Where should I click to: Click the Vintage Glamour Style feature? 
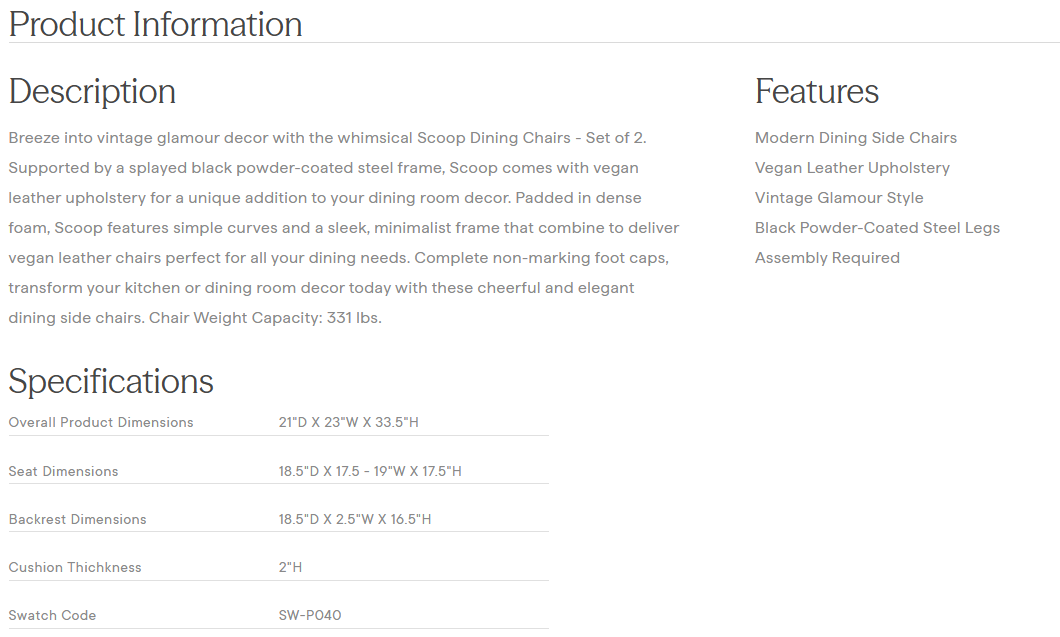[839, 198]
